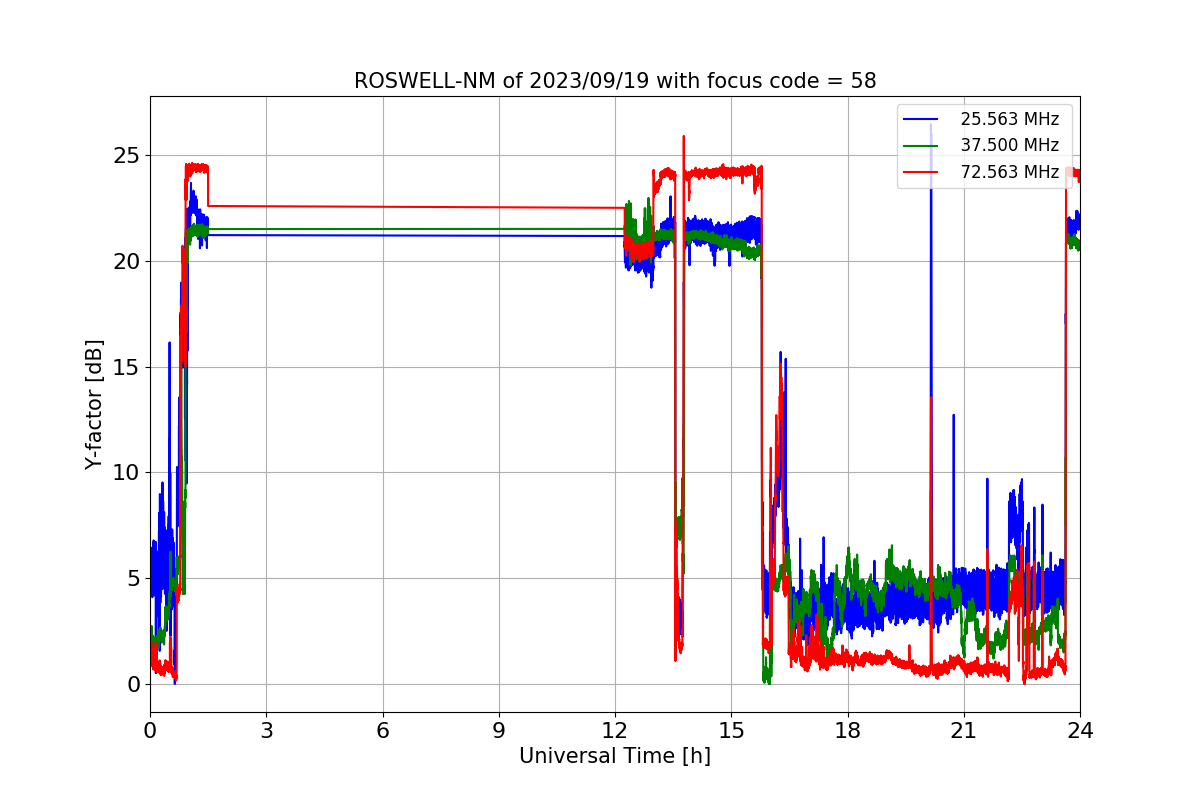Viewport: 1200px width, 800px height.
Task: Click the Universal Time [h] axis label
Action: (615, 757)
